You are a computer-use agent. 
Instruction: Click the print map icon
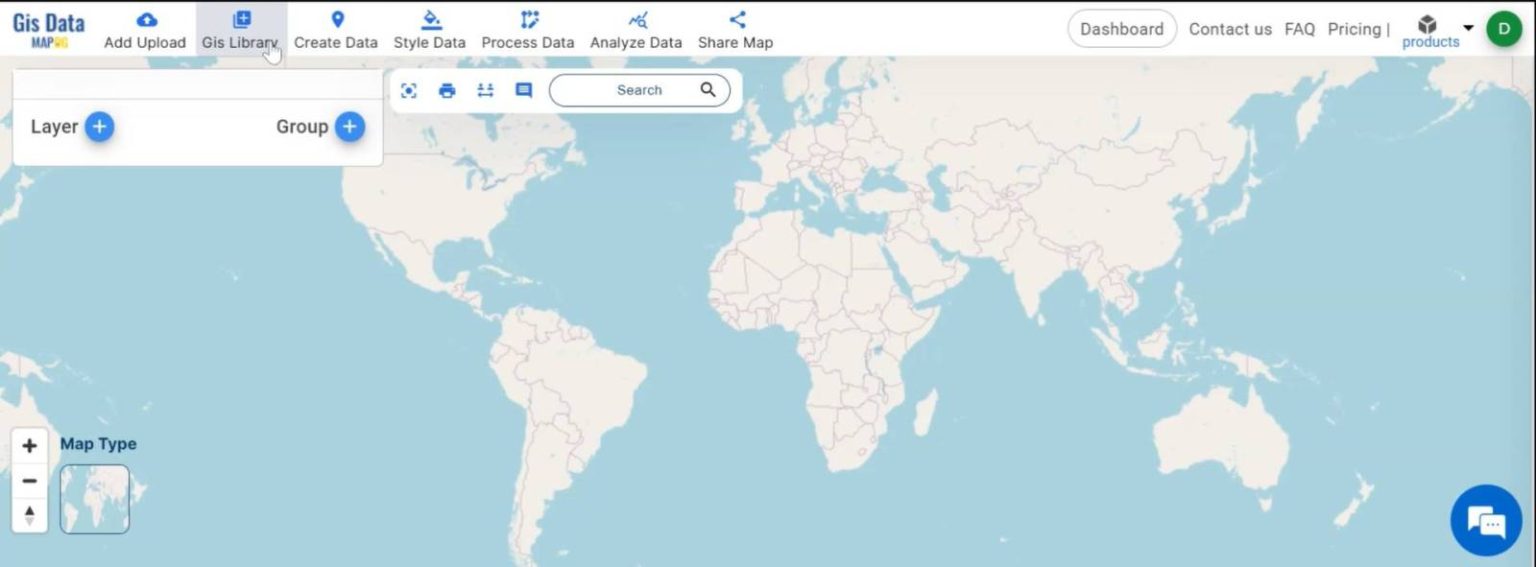(447, 91)
